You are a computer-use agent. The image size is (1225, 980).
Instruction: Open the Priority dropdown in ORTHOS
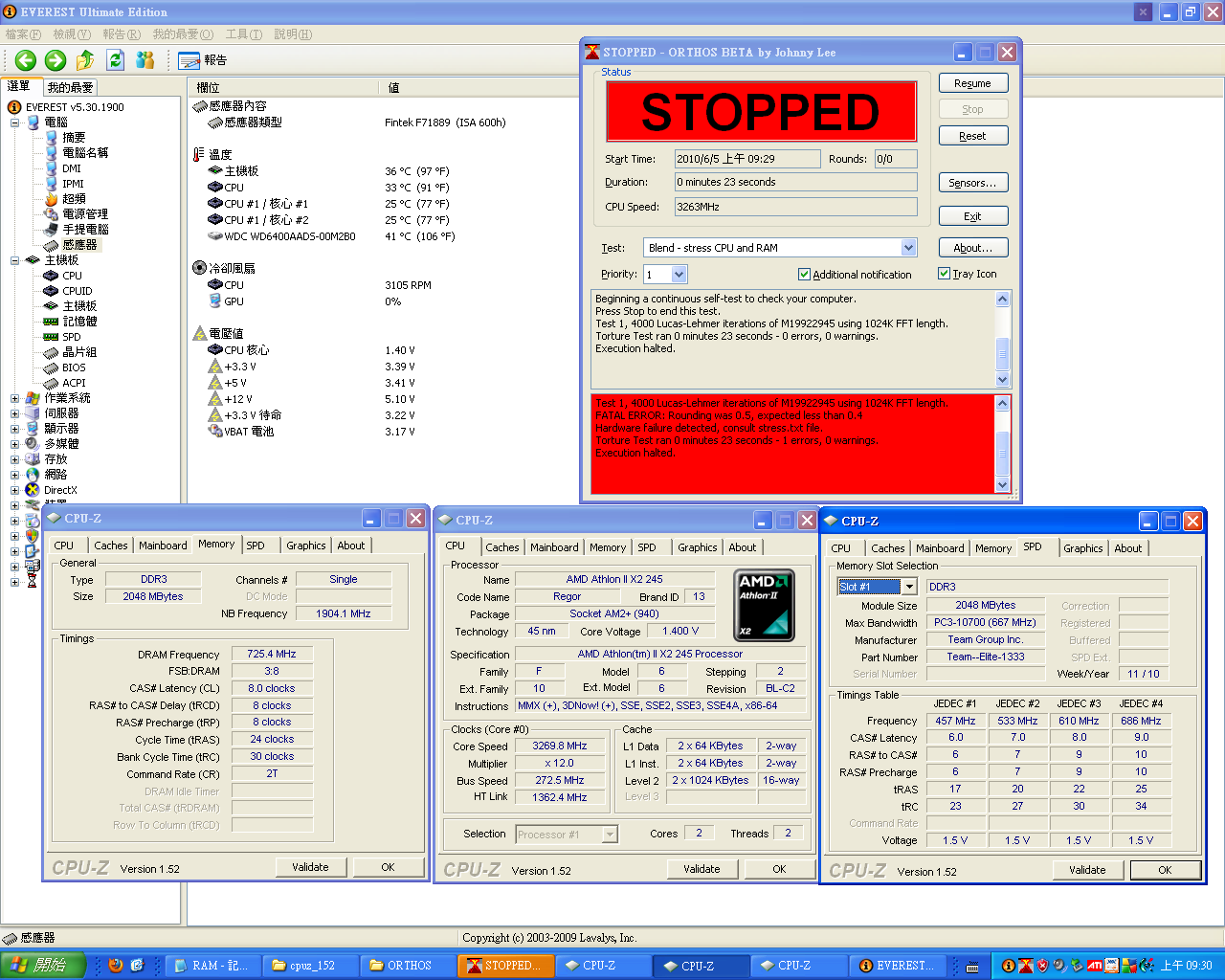679,275
